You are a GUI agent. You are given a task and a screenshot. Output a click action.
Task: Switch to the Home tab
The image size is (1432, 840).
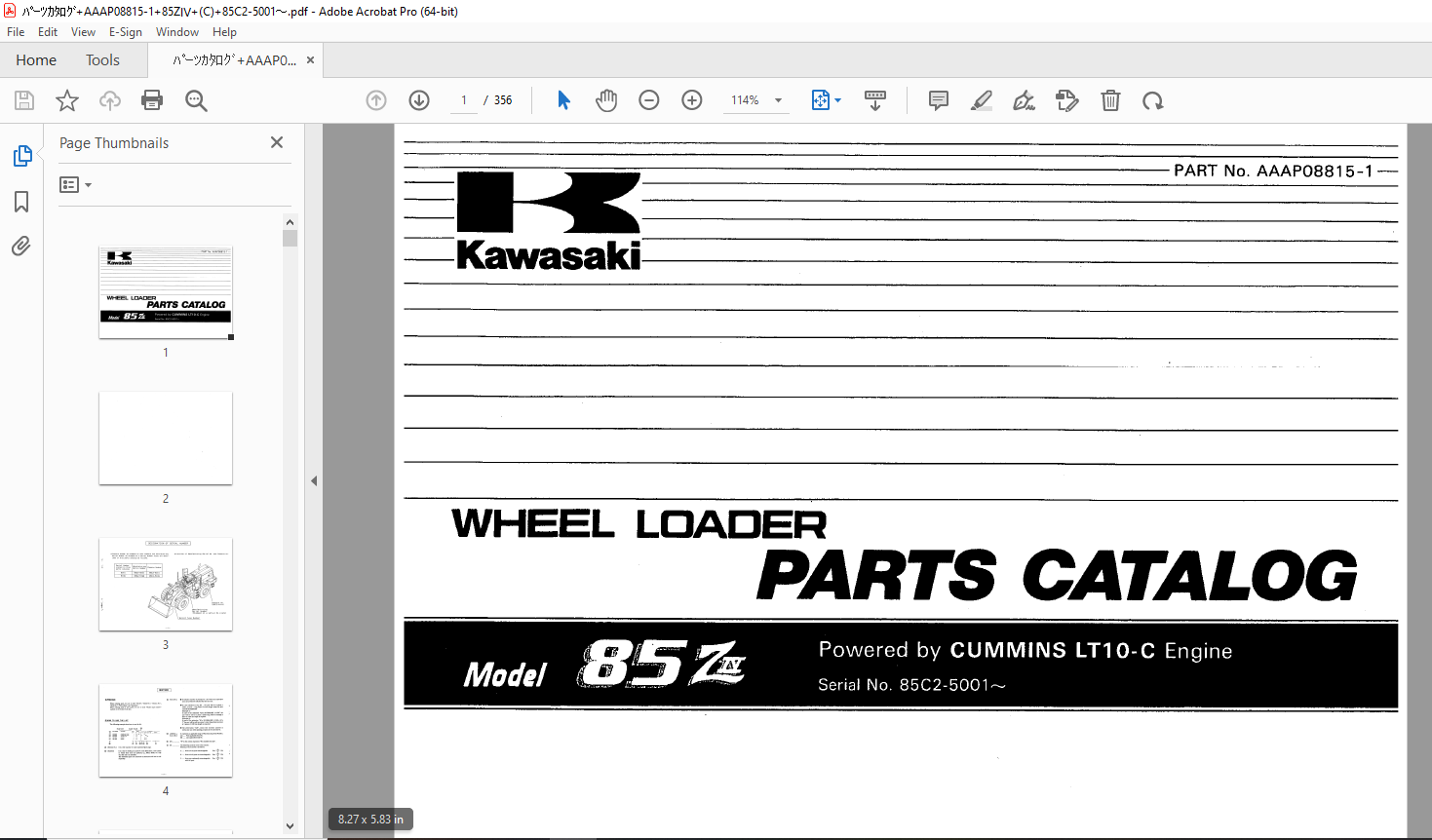pyautogui.click(x=36, y=60)
